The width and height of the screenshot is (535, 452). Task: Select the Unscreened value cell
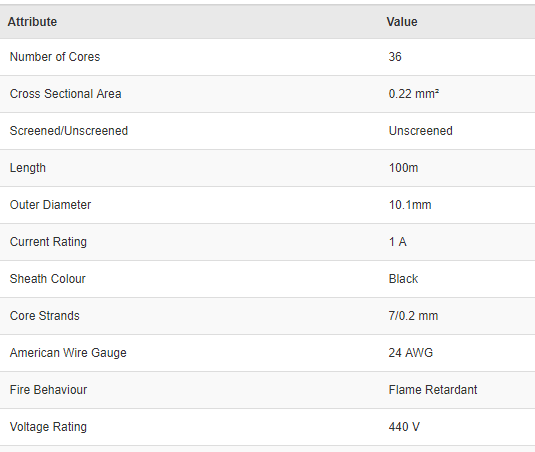[x=420, y=131]
